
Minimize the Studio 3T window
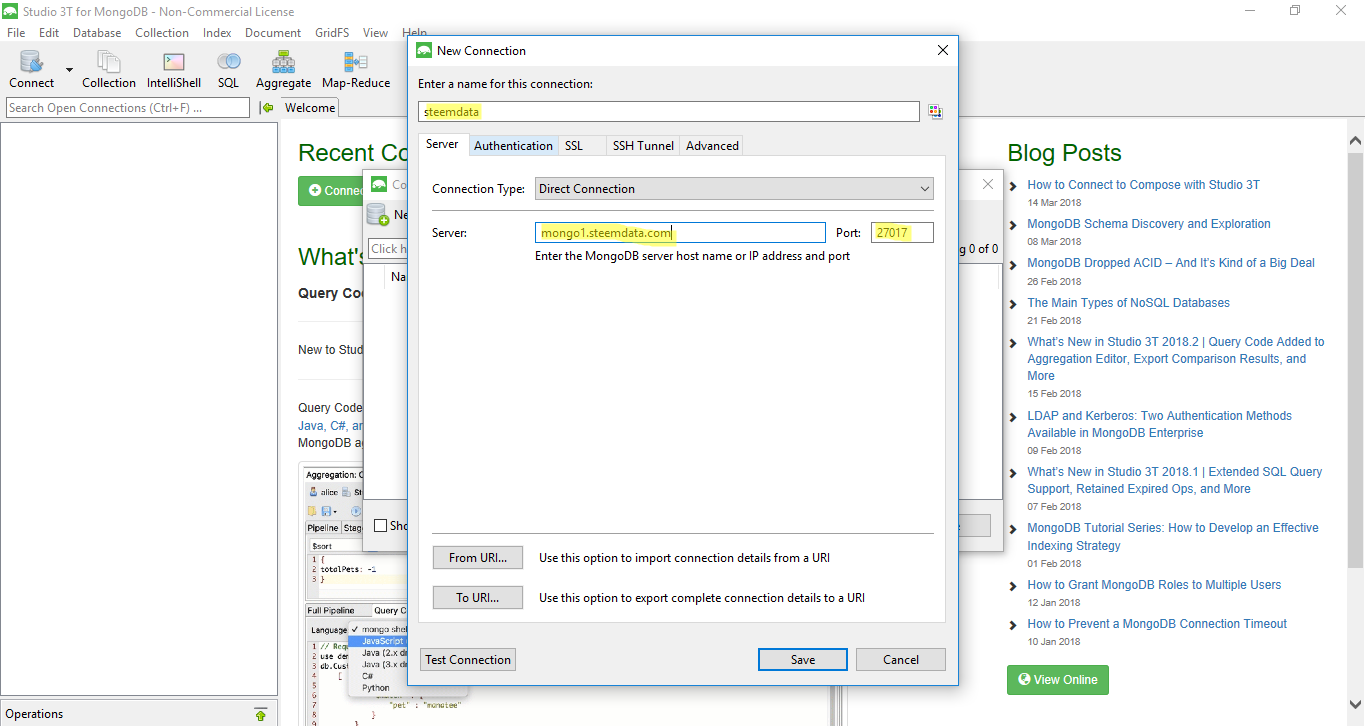tap(1249, 11)
